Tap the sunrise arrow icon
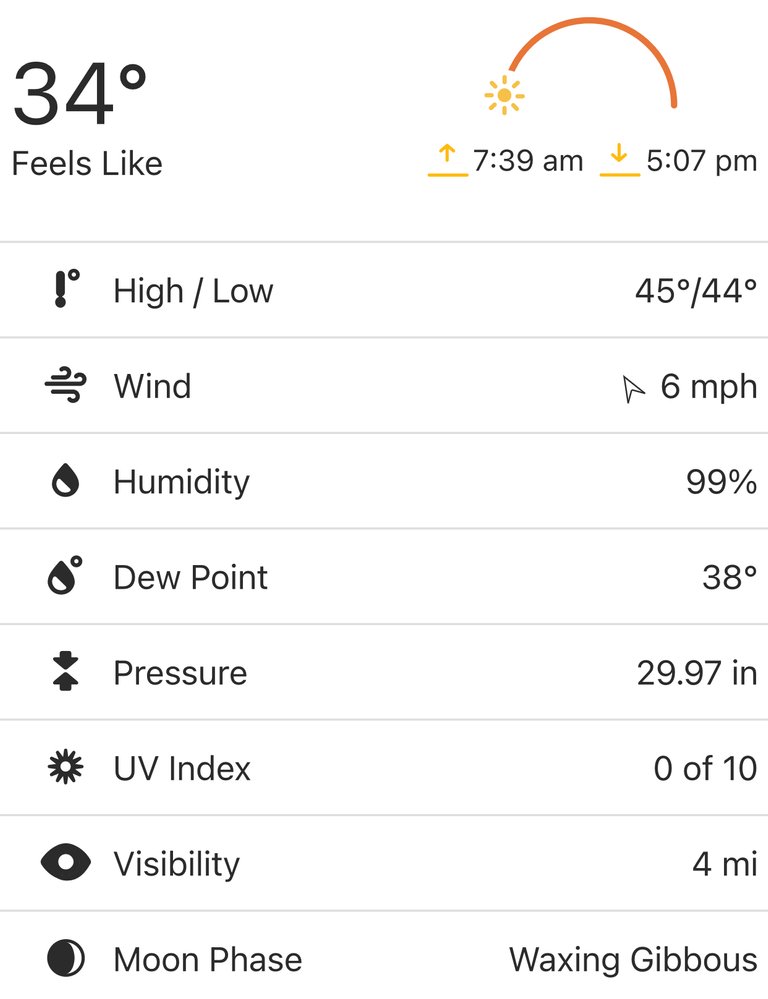The width and height of the screenshot is (768, 999). click(447, 161)
